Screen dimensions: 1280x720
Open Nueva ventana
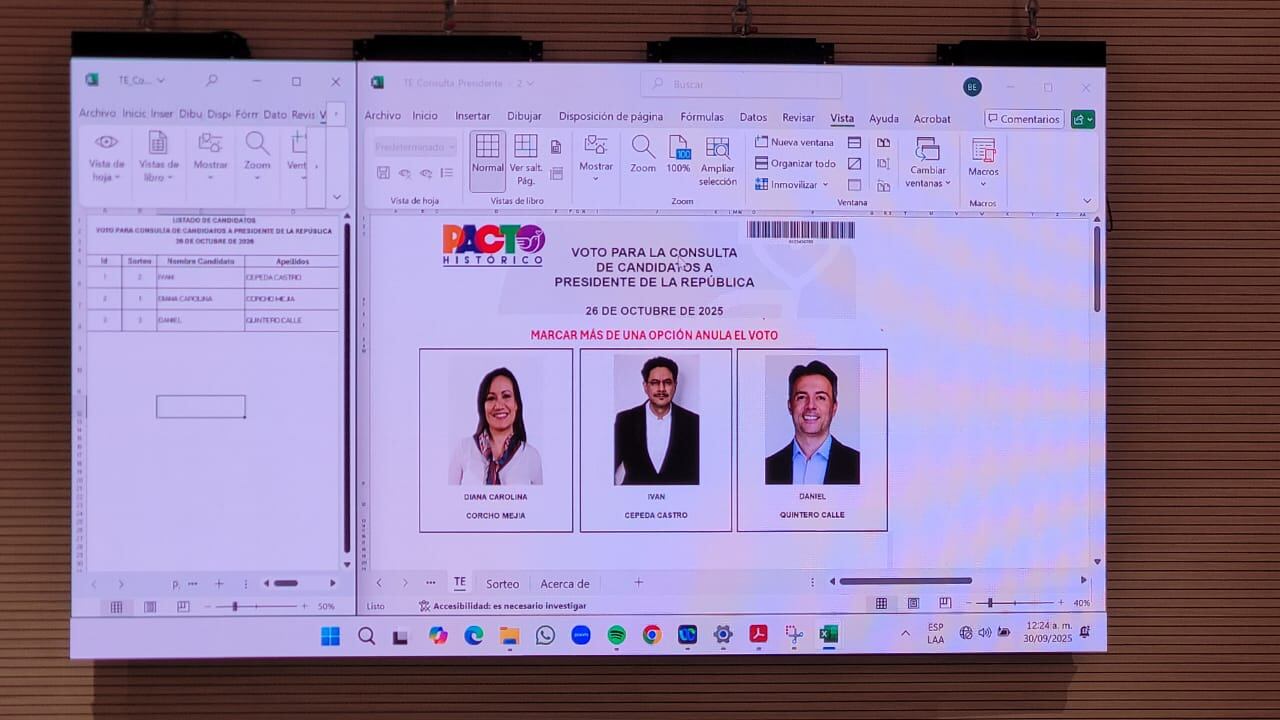[794, 142]
